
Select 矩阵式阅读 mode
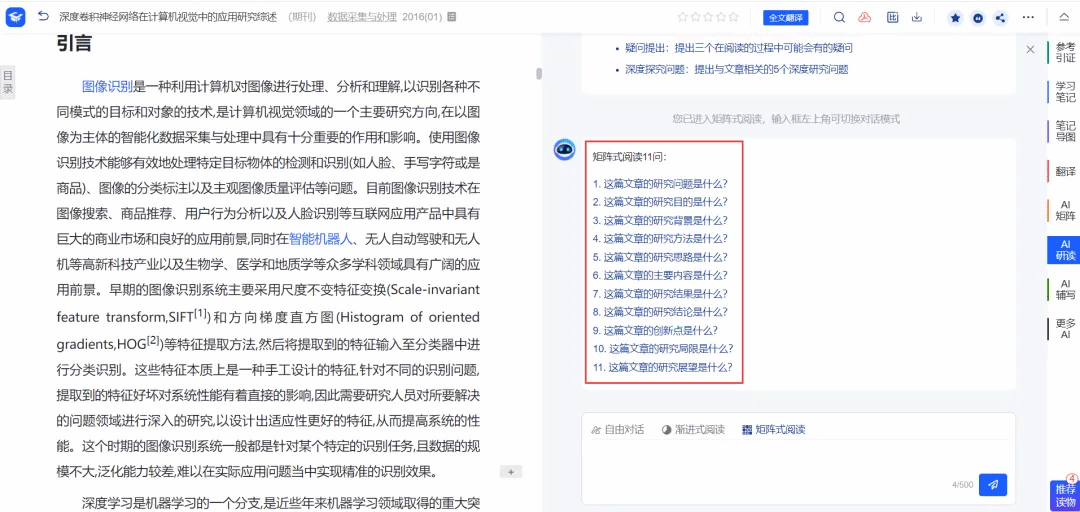click(773, 429)
